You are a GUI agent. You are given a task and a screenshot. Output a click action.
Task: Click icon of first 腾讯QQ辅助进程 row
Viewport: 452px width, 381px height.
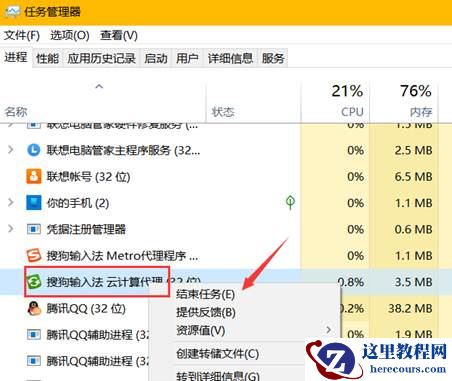[34, 334]
